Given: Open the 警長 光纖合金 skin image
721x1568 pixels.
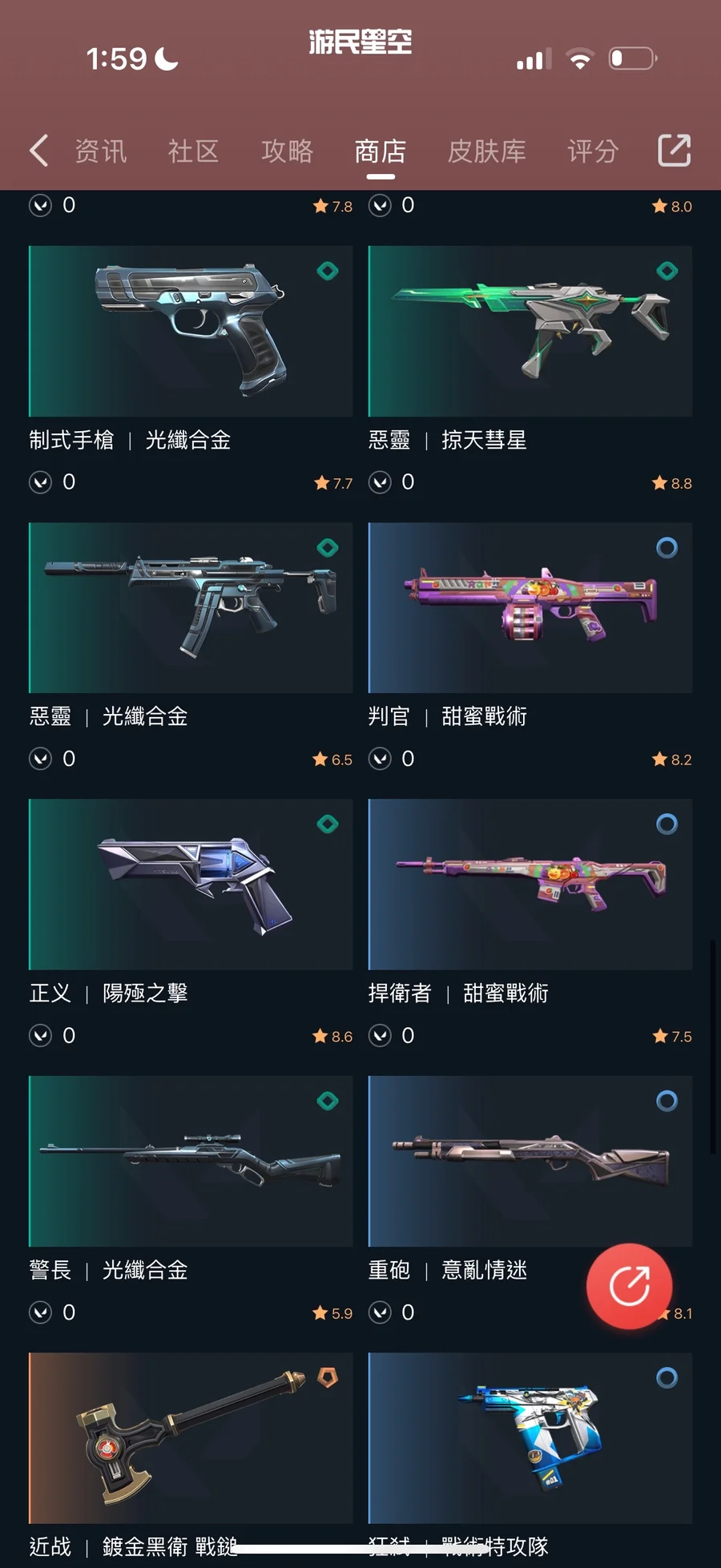Looking at the screenshot, I should point(191,1161).
